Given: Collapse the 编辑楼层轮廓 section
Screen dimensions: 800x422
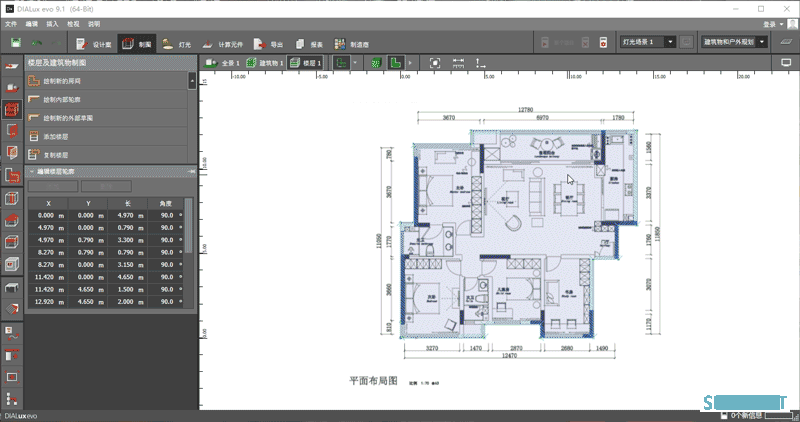Looking at the screenshot, I should (32, 171).
